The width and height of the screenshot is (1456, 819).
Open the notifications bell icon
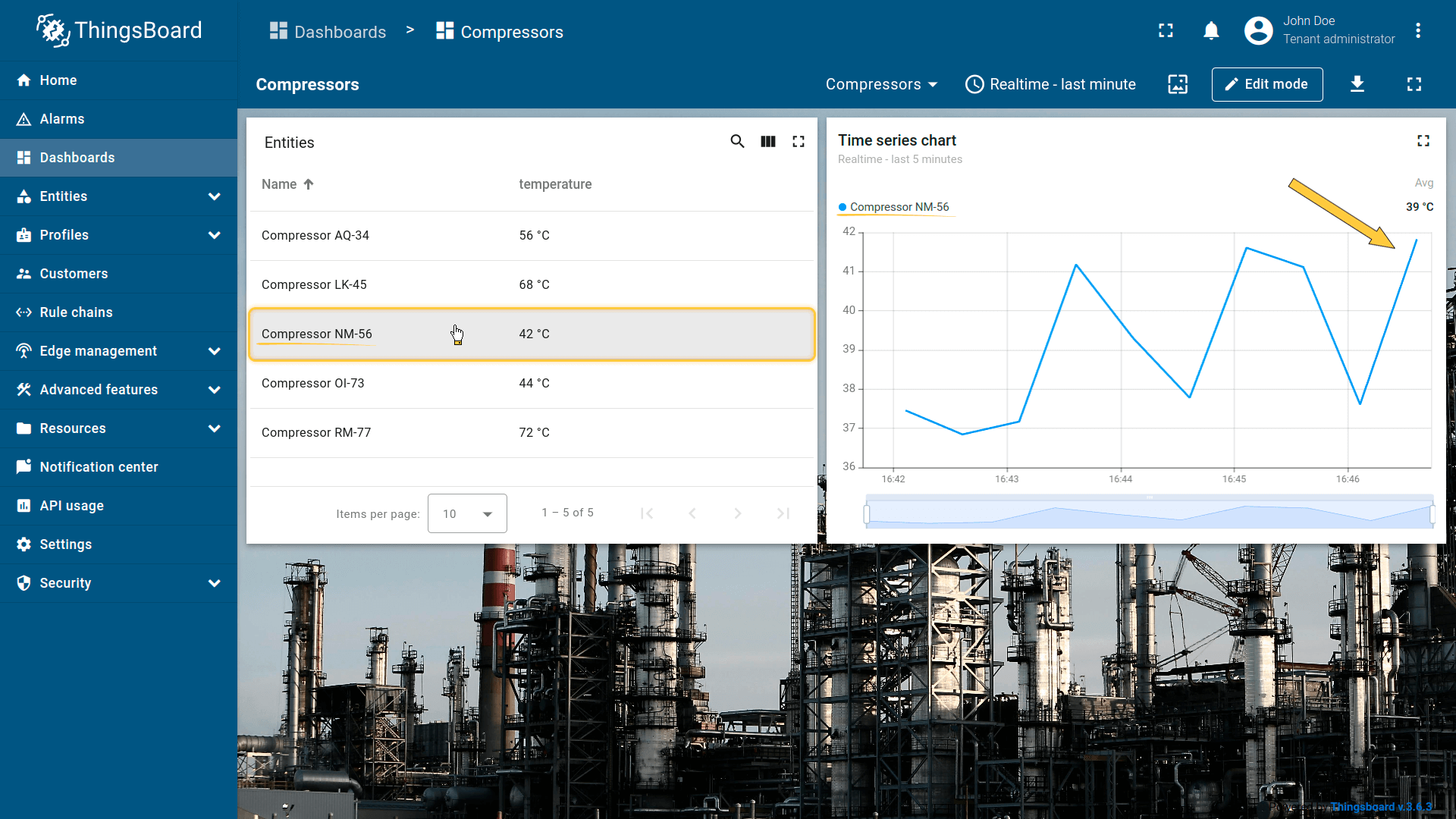point(1211,31)
